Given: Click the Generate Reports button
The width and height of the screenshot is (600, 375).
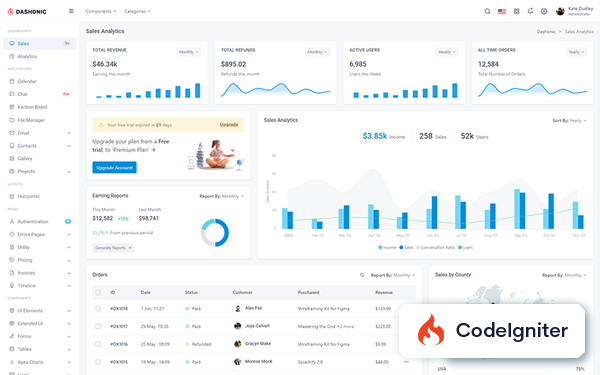Looking at the screenshot, I should pos(113,248).
